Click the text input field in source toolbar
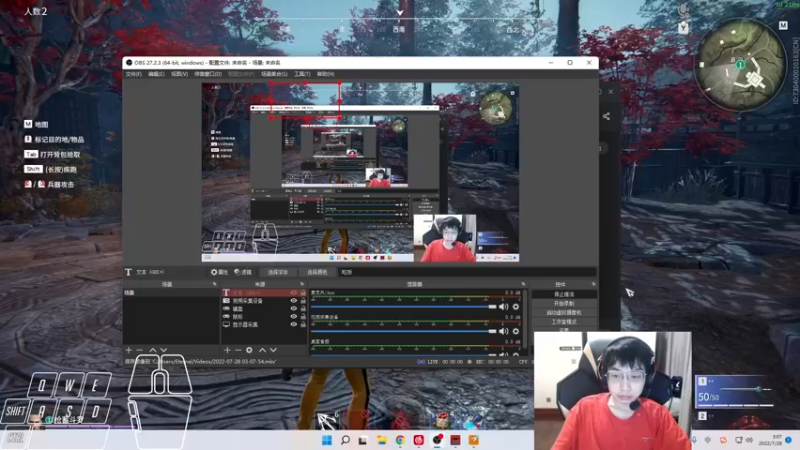Viewport: 800px width, 450px height. [x=467, y=272]
